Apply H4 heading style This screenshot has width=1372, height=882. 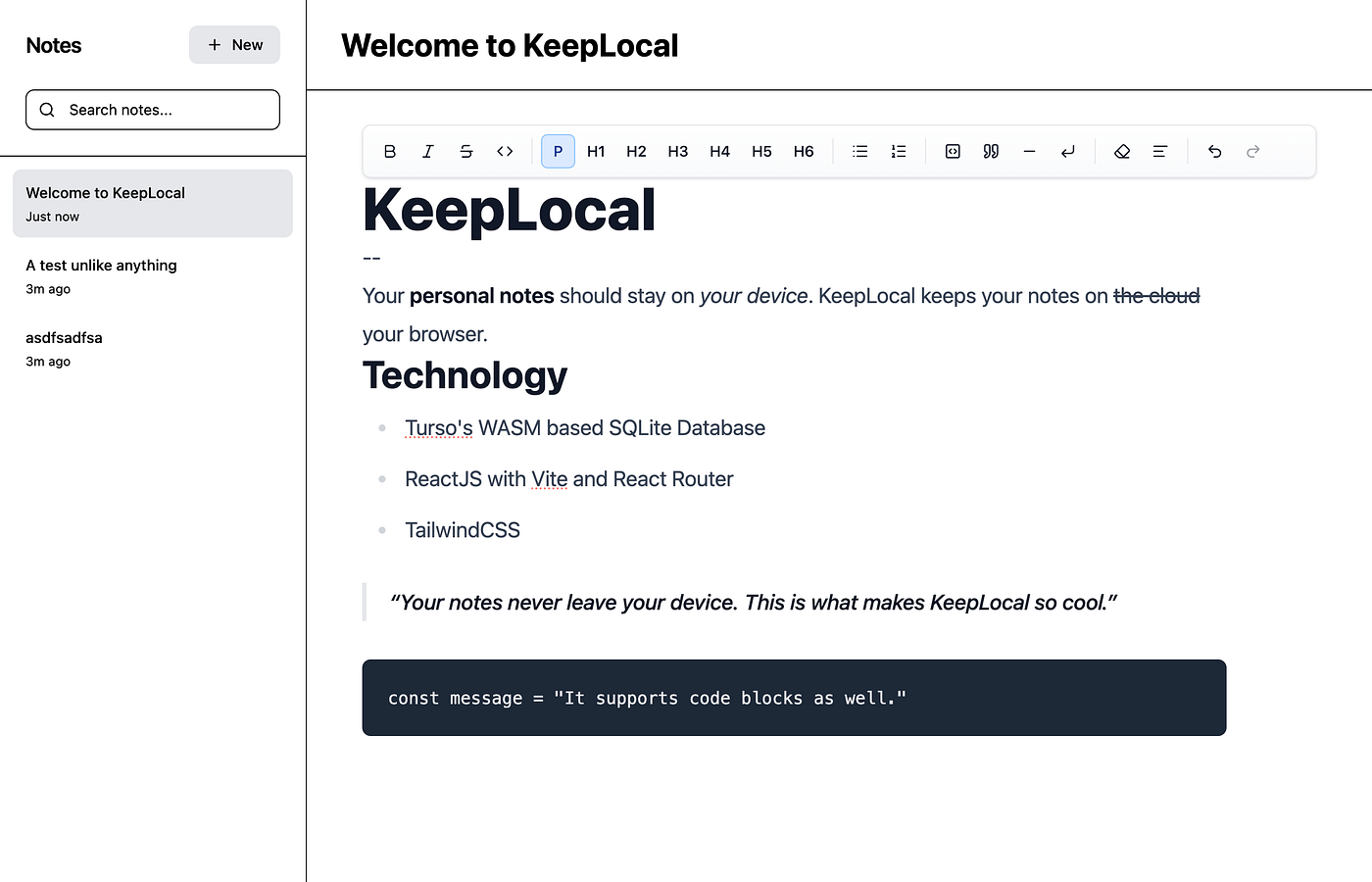(720, 151)
